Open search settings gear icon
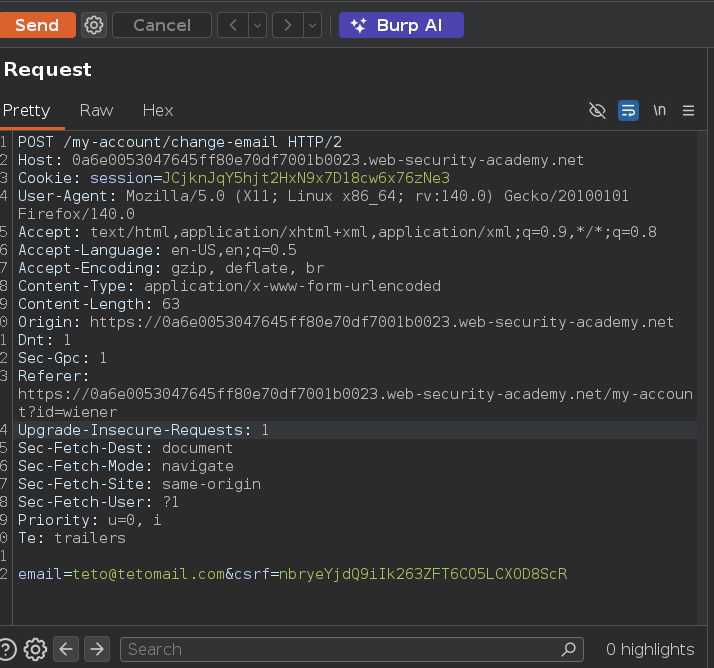The image size is (714, 668). coord(35,649)
